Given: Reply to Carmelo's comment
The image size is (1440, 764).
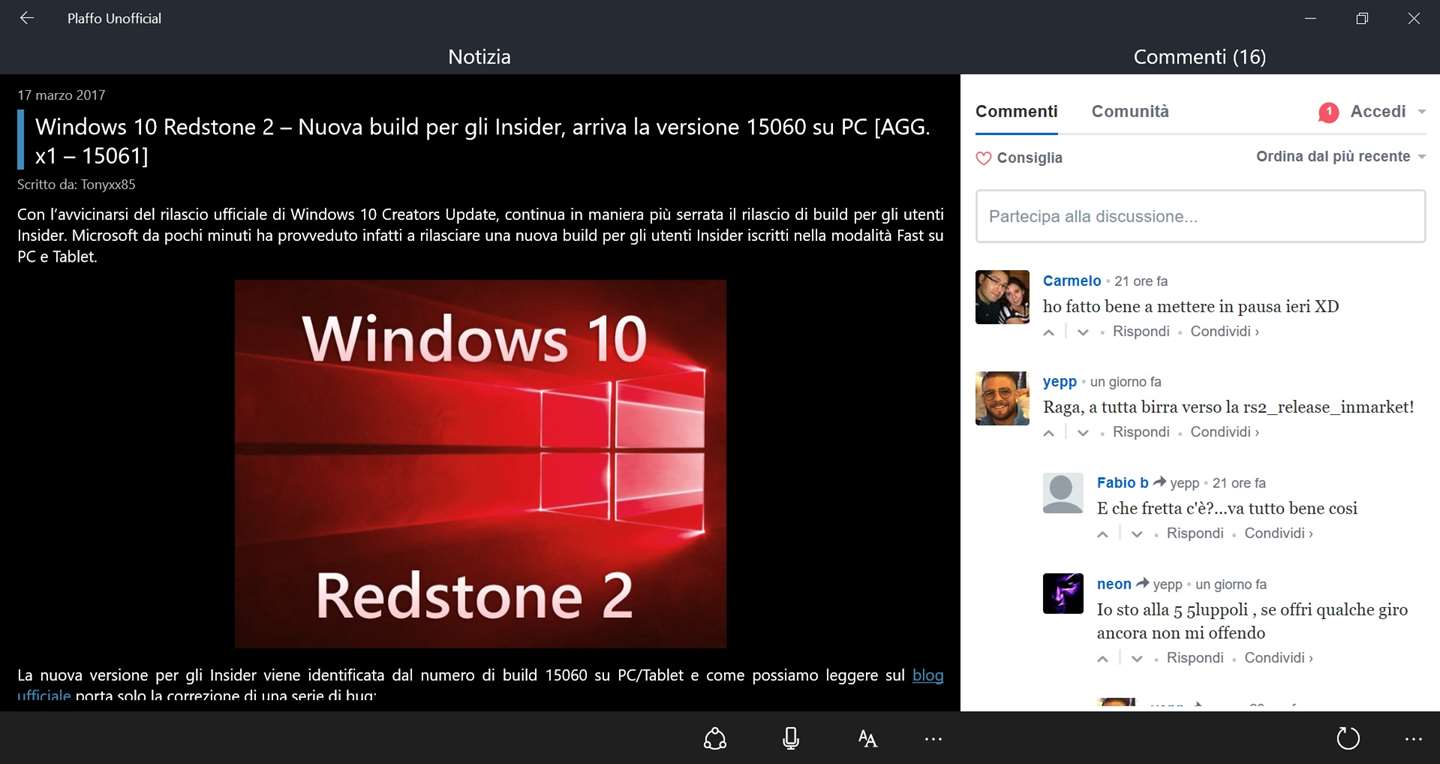Looking at the screenshot, I should (x=1141, y=331).
